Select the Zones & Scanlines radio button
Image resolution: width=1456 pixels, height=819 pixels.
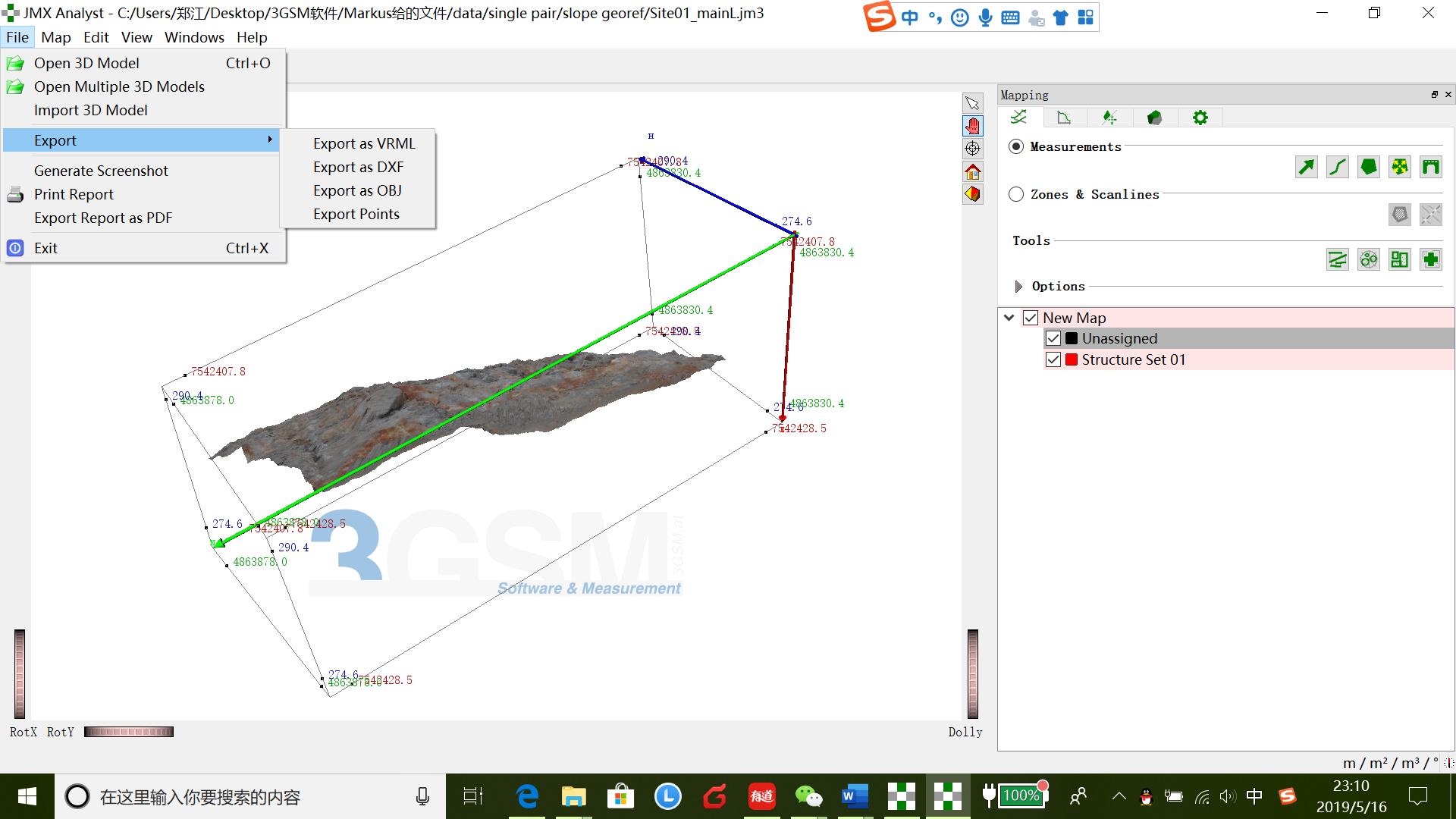(1016, 194)
